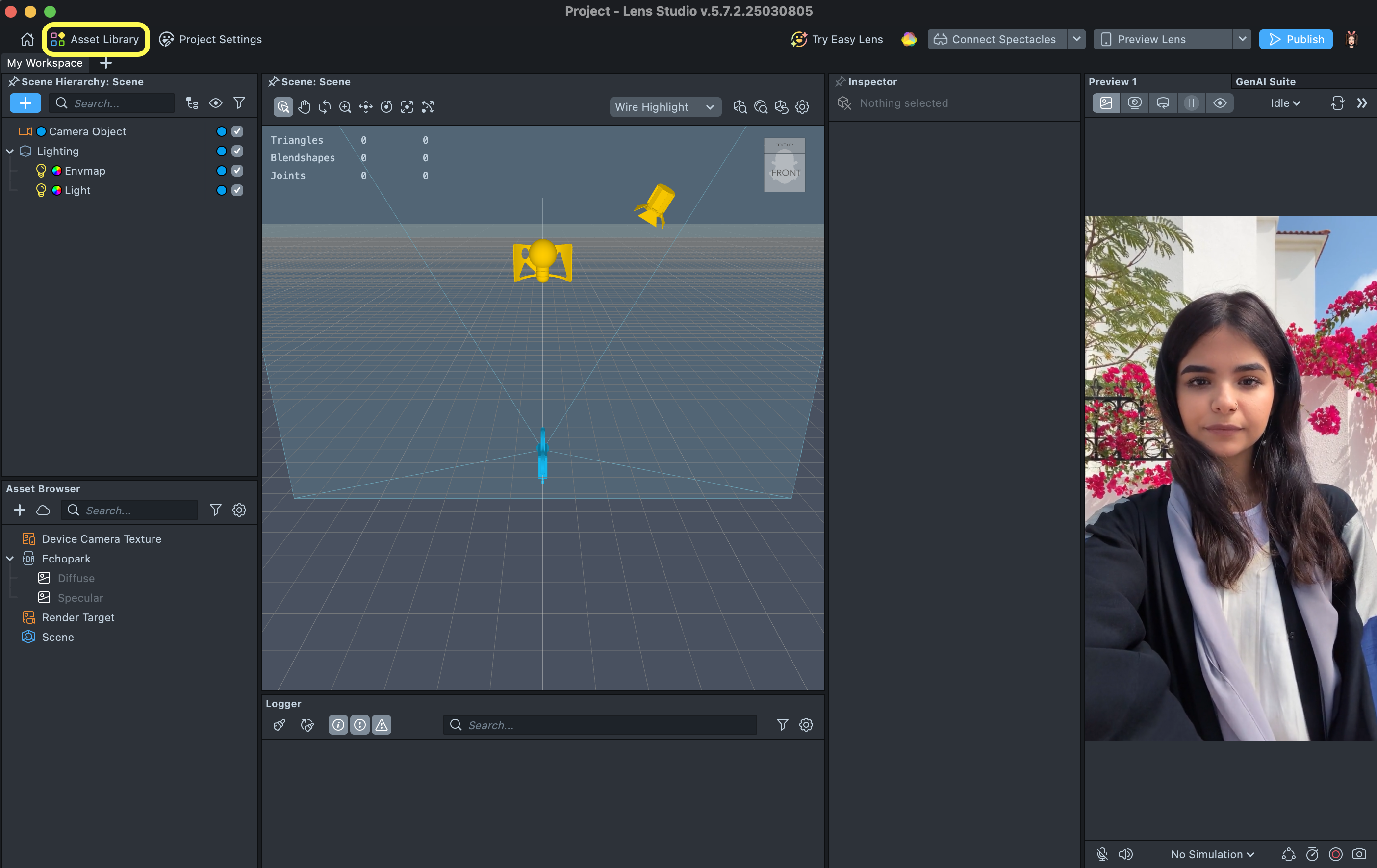Click the record button in preview panel footer
Image resolution: width=1377 pixels, height=868 pixels.
coord(1335,854)
